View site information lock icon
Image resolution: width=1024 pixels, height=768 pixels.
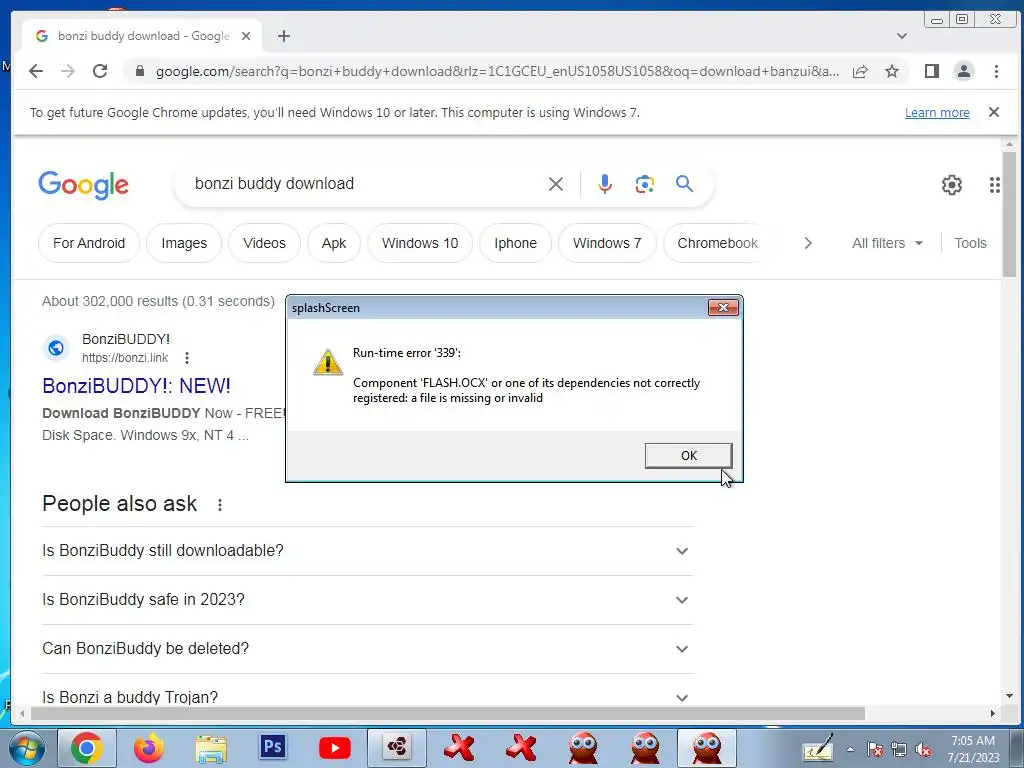tap(139, 71)
